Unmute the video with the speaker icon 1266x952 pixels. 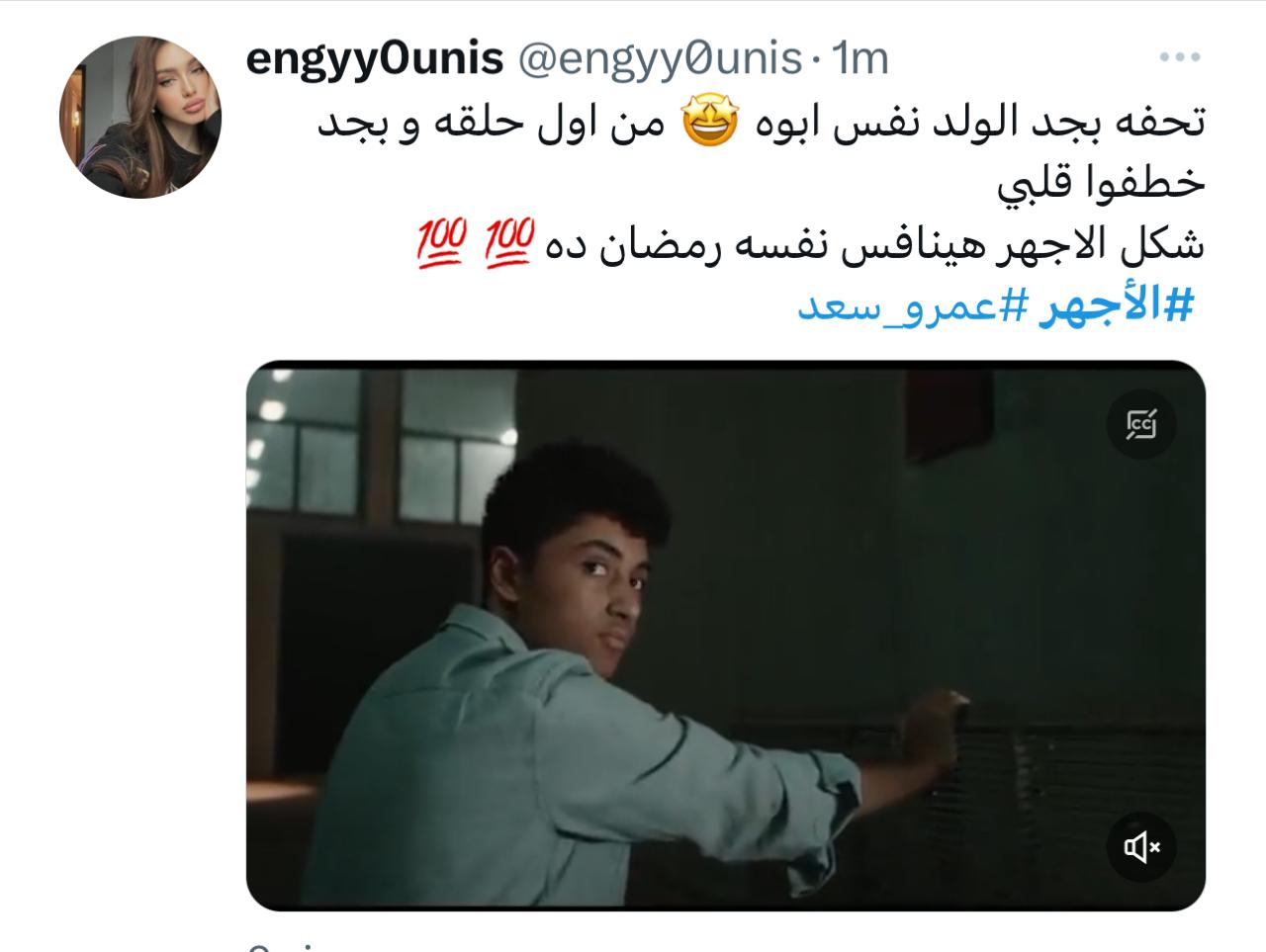click(x=1141, y=846)
